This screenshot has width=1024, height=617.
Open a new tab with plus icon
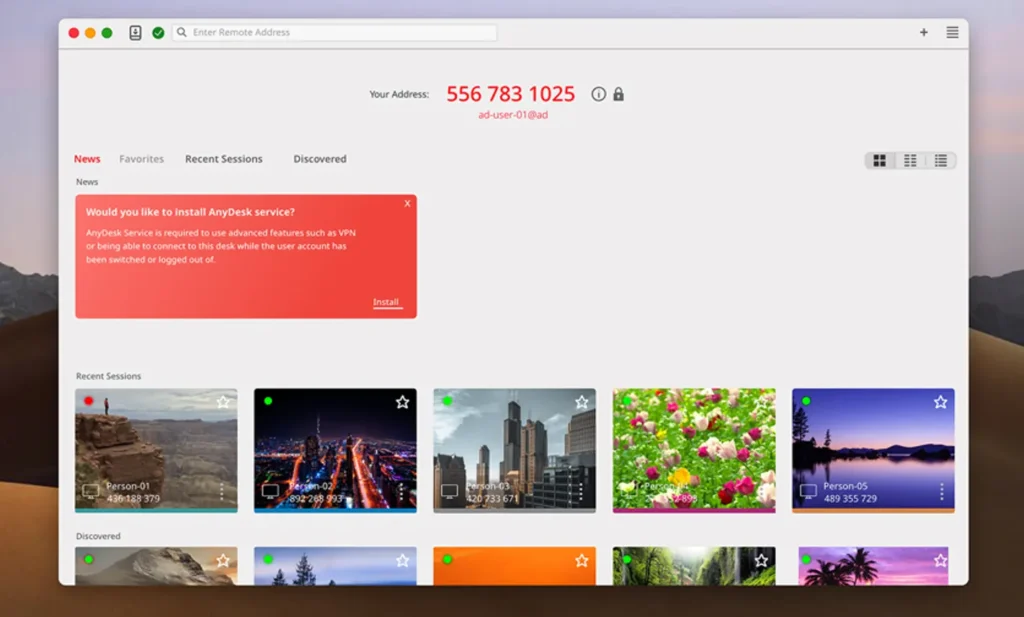pos(923,32)
